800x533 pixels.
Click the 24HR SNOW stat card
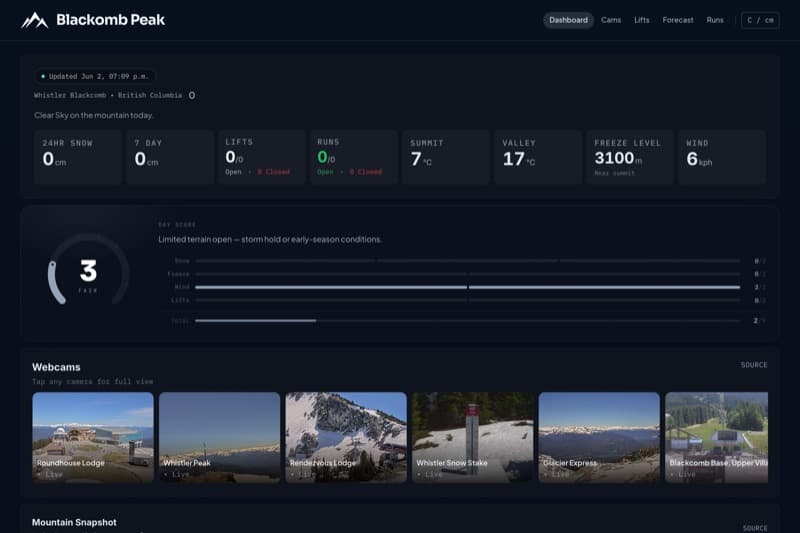pos(78,157)
